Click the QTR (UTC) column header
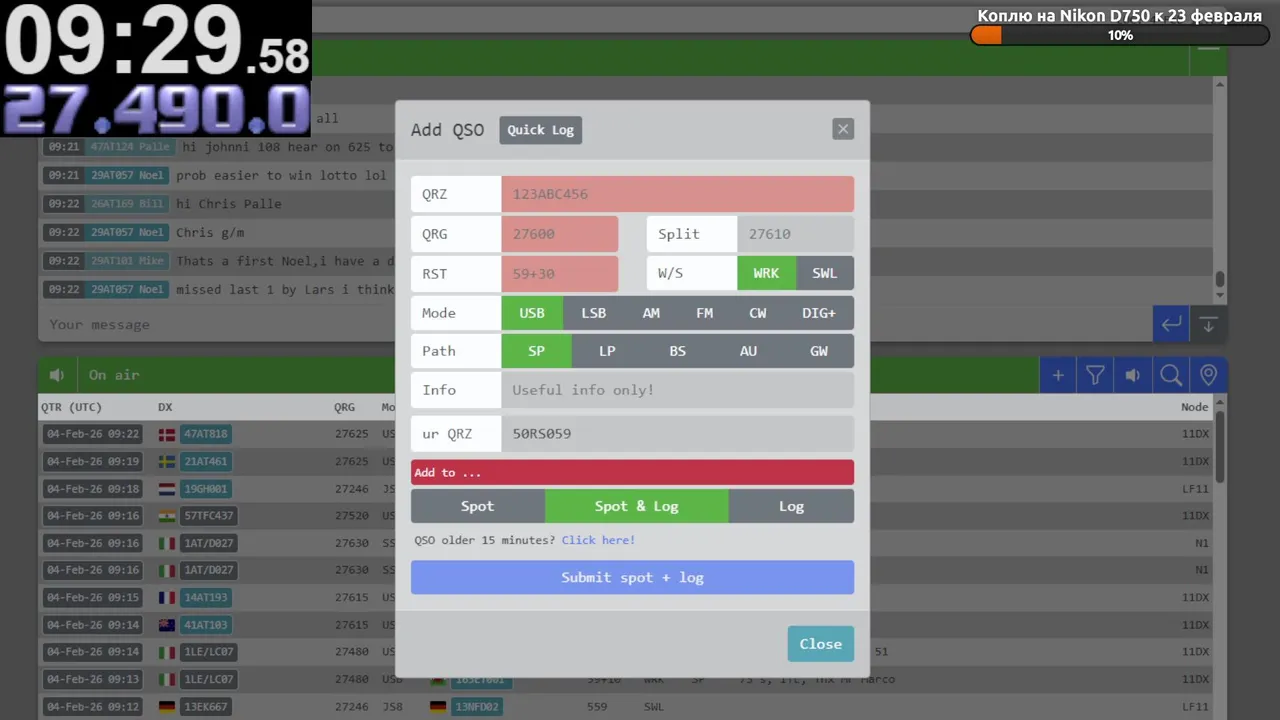 pyautogui.click(x=71, y=407)
